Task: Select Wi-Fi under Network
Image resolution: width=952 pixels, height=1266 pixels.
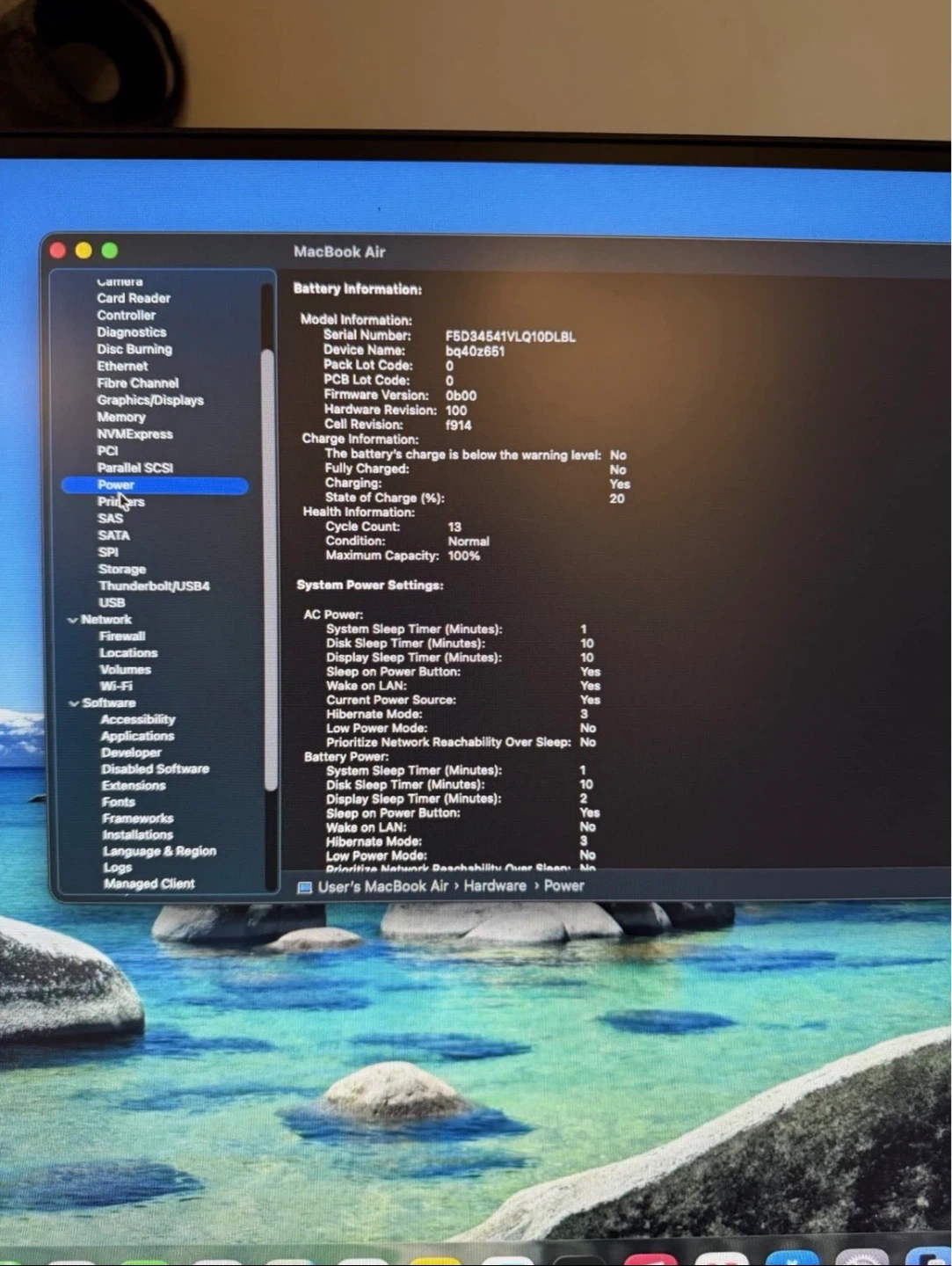Action: coord(116,687)
